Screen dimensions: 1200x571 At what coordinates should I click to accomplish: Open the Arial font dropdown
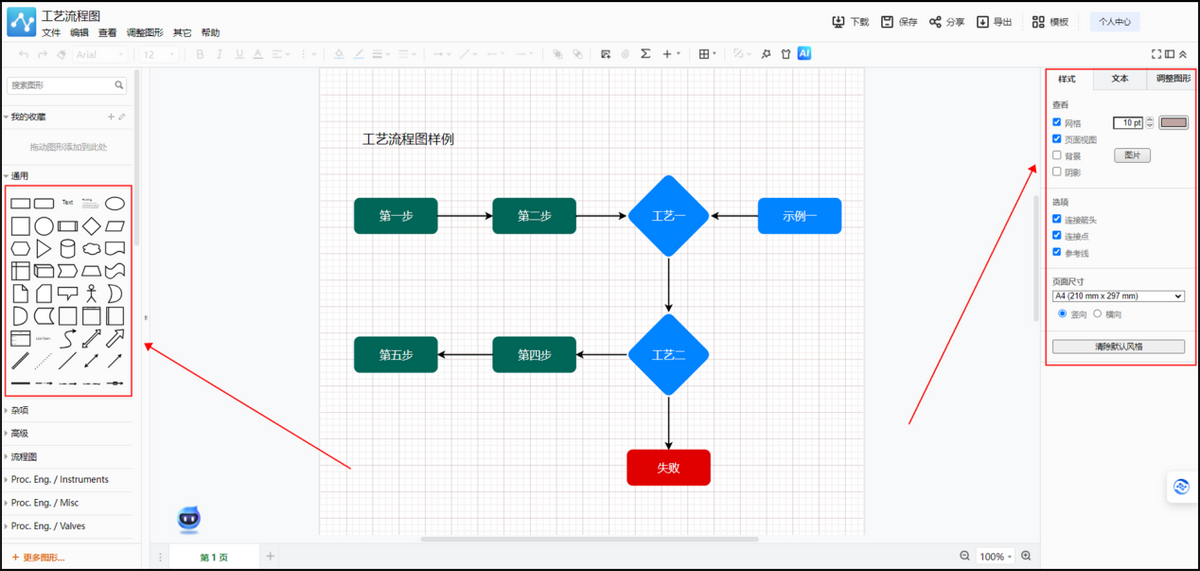(102, 54)
